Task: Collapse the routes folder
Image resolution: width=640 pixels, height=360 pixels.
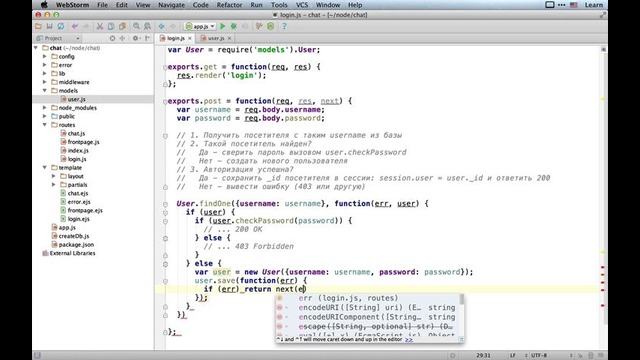Action: (x=44, y=125)
